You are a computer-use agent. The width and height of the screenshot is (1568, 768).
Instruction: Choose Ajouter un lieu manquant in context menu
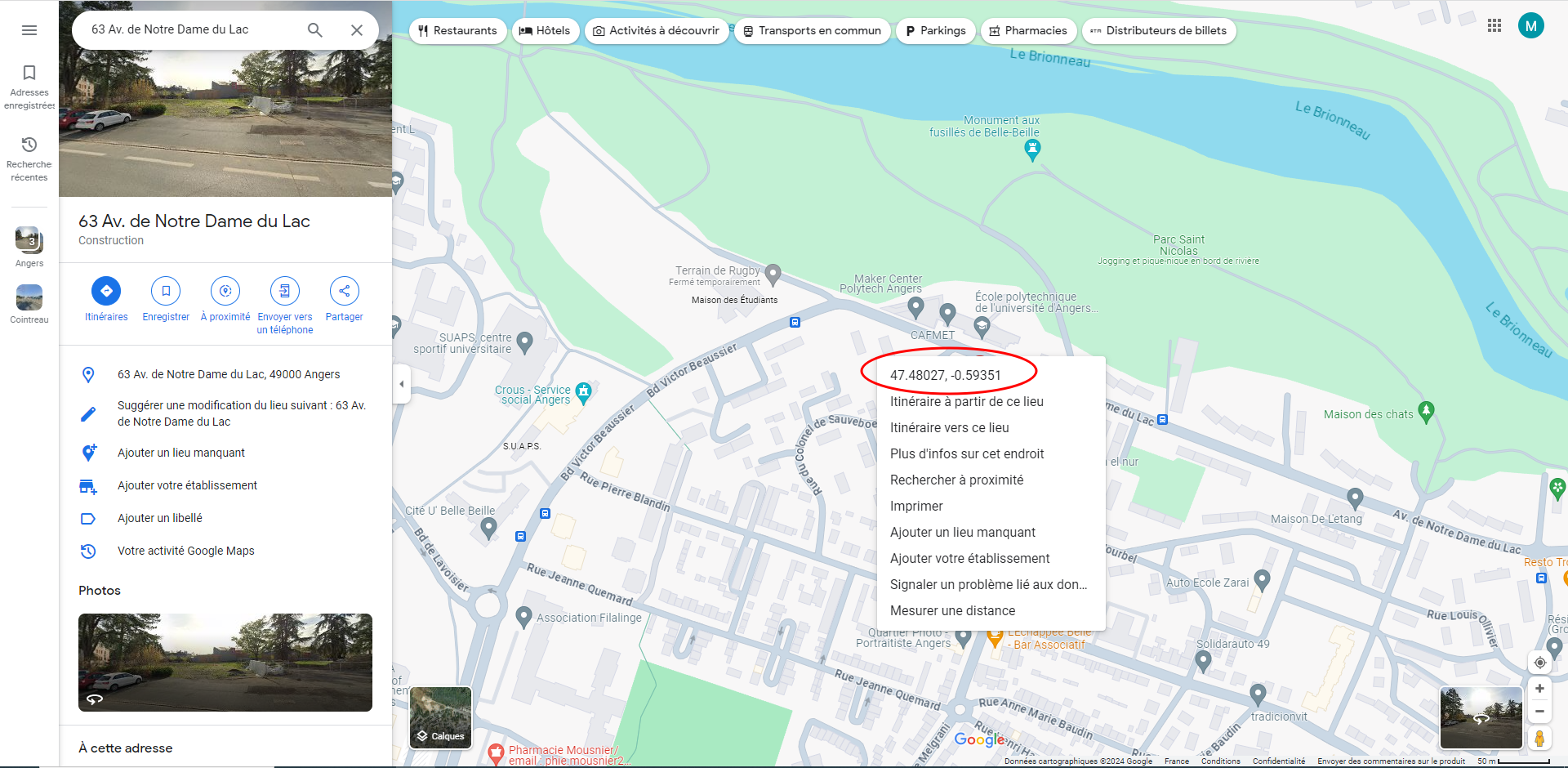(991, 532)
